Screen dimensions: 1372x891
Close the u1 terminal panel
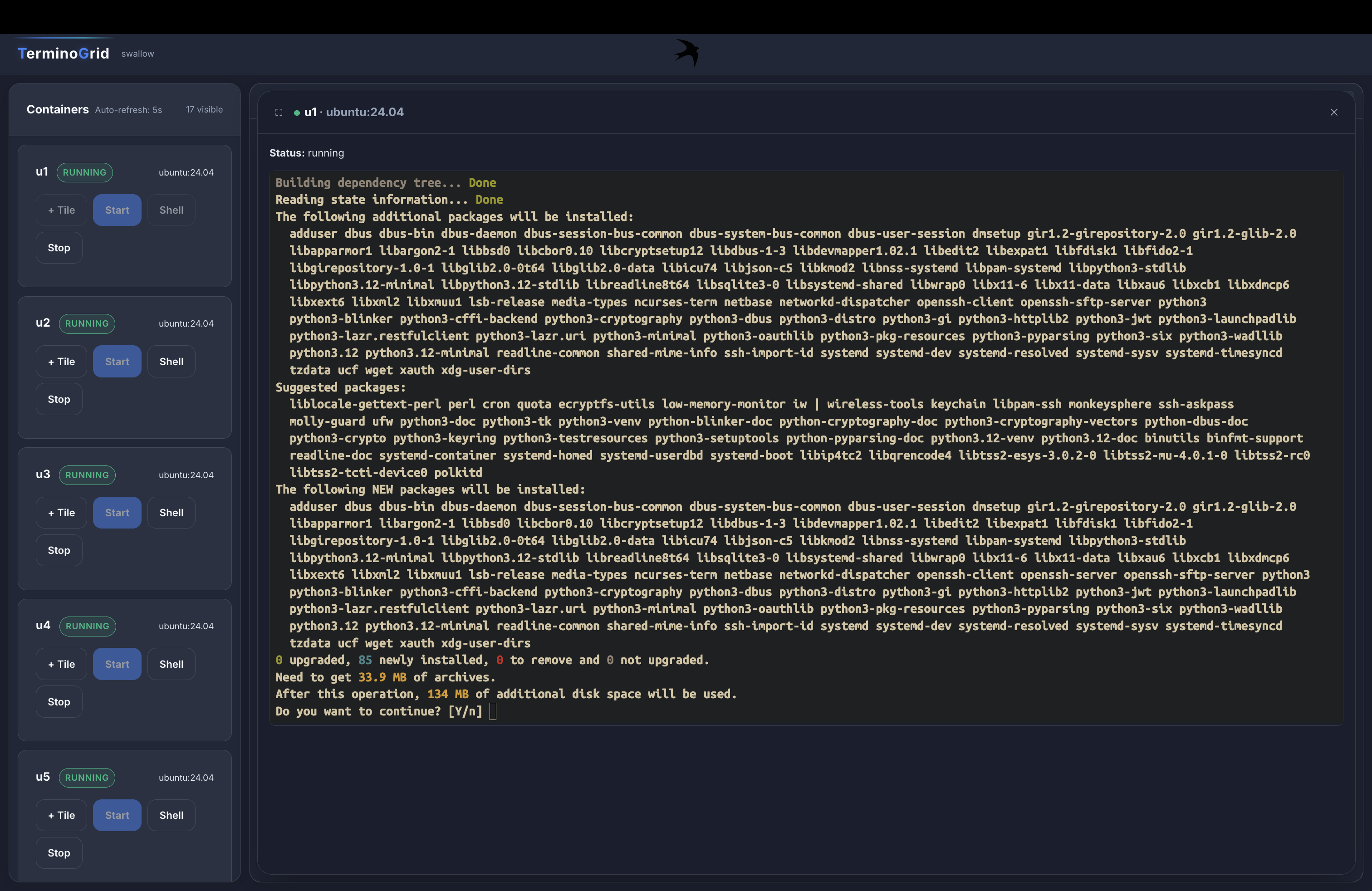(x=1333, y=113)
